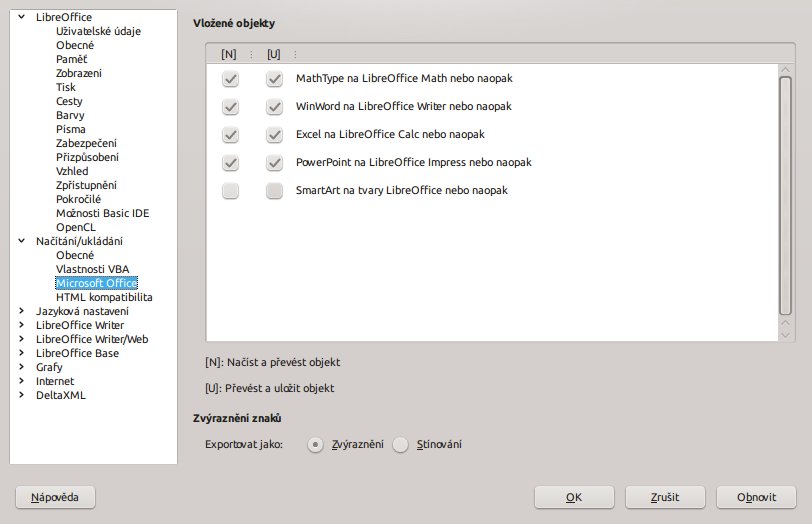The width and height of the screenshot is (812, 524).
Task: Uncheck [U] for MathType conversion
Action: (x=274, y=79)
